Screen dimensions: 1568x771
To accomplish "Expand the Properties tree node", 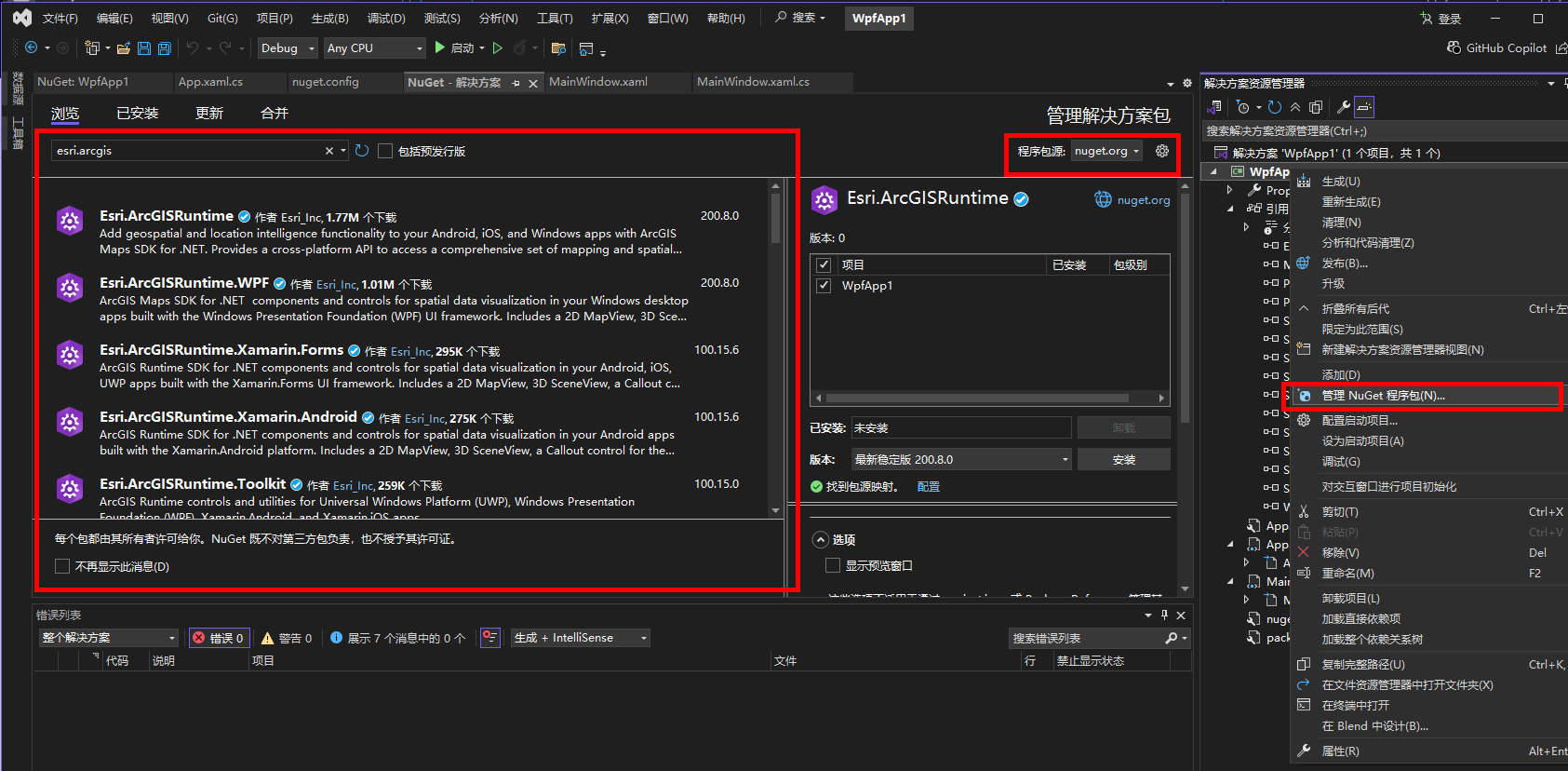I will tap(1230, 190).
